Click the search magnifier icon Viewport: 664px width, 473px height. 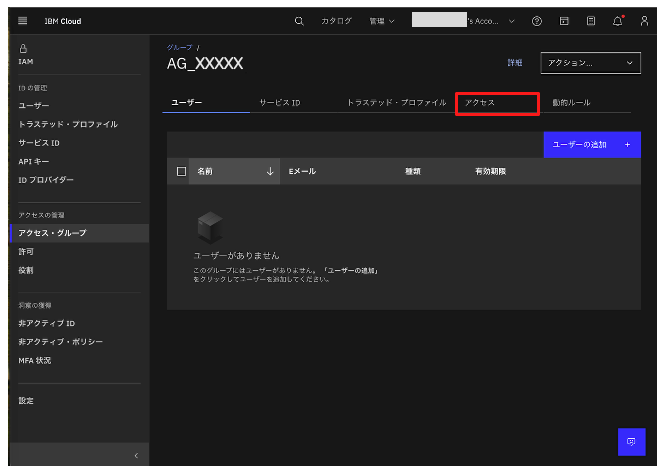(x=299, y=20)
